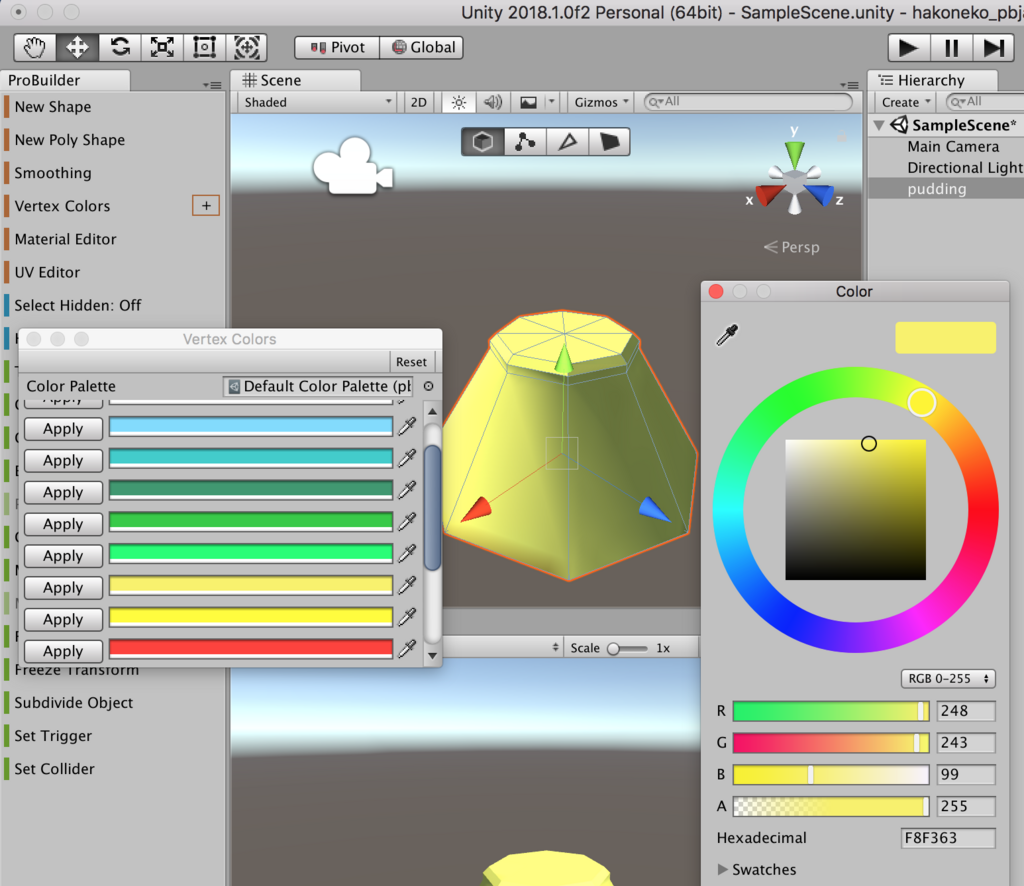Click the R value field 248

tap(966, 711)
